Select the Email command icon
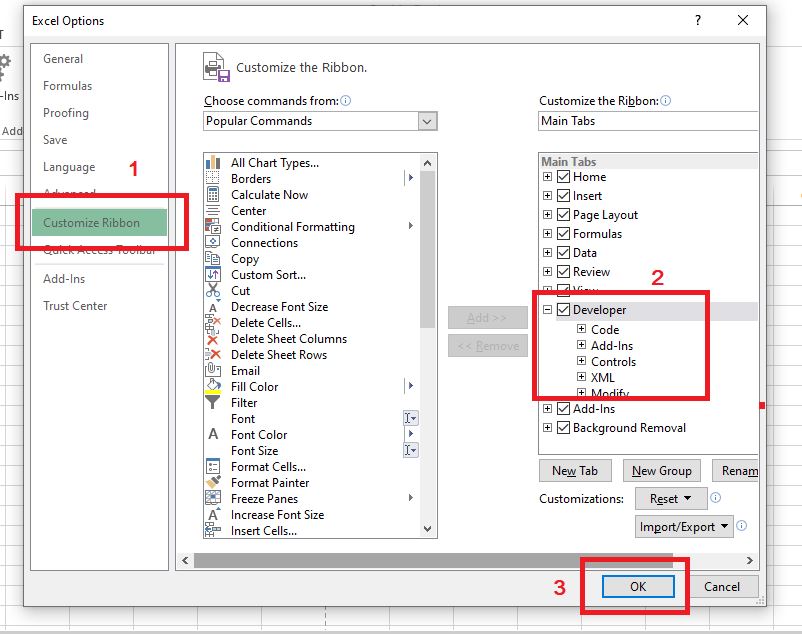Image resolution: width=802 pixels, height=634 pixels. (213, 371)
